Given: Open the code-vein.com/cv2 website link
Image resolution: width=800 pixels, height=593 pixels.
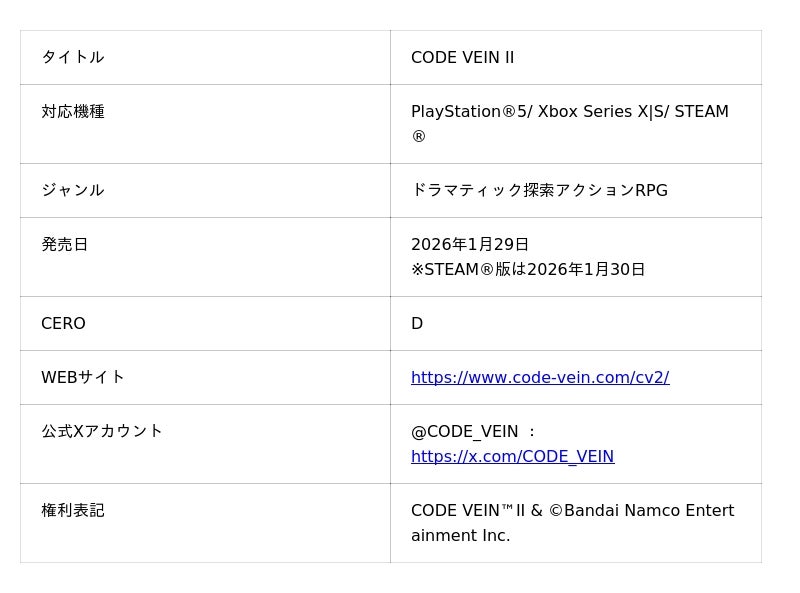Looking at the screenshot, I should [x=540, y=377].
